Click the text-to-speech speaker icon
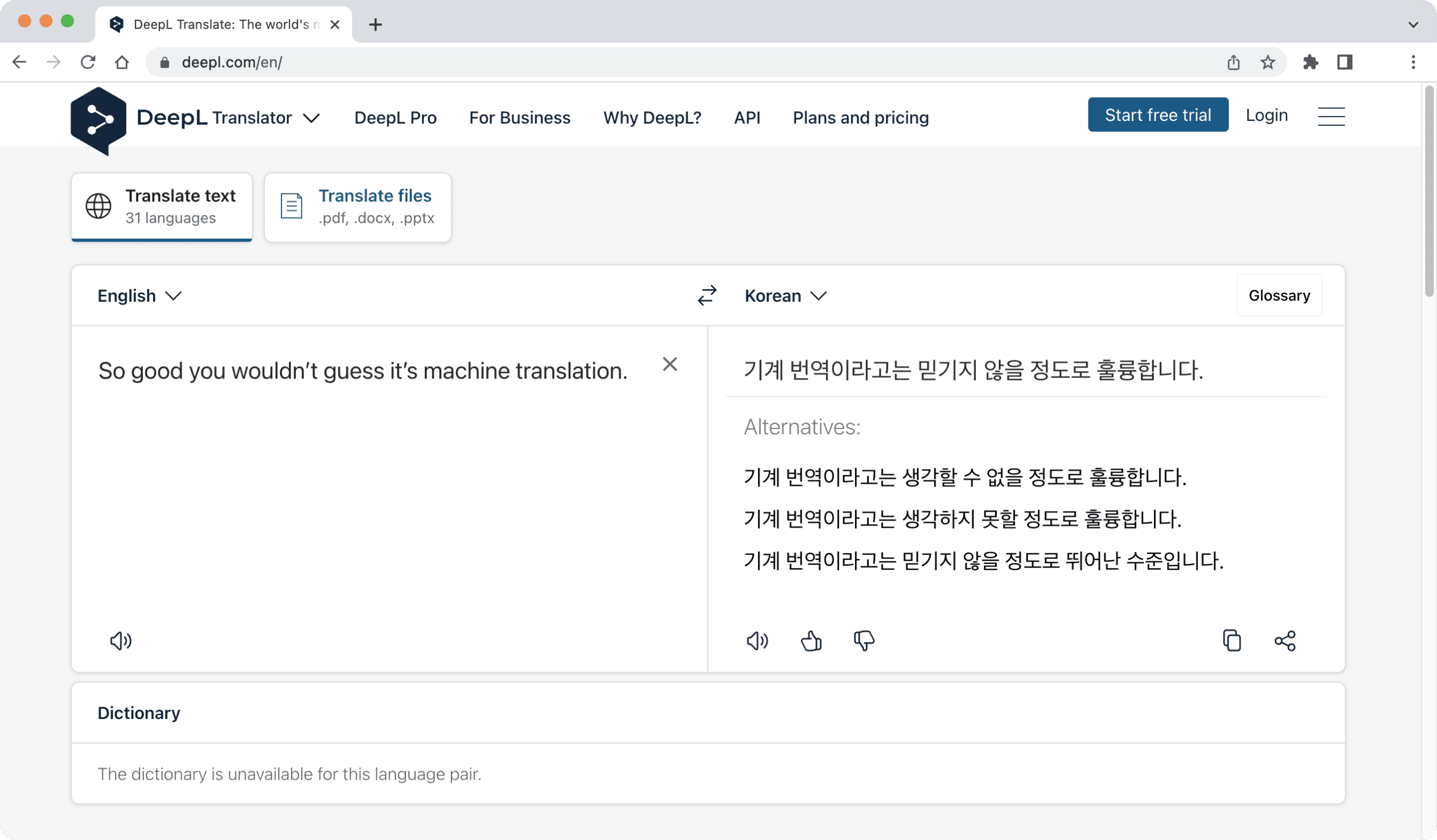 click(120, 640)
